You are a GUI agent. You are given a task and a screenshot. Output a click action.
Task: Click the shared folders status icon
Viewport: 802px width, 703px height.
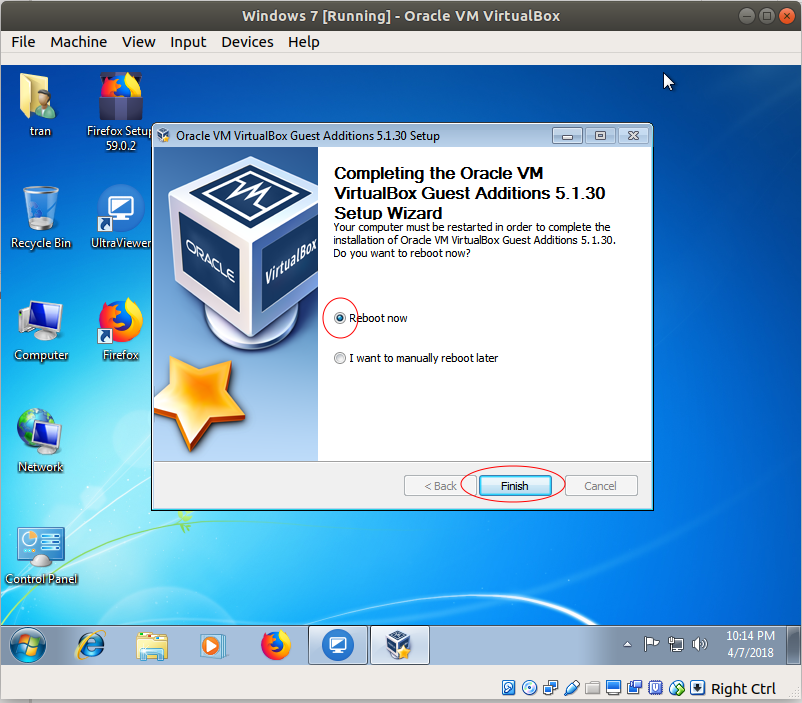click(592, 688)
